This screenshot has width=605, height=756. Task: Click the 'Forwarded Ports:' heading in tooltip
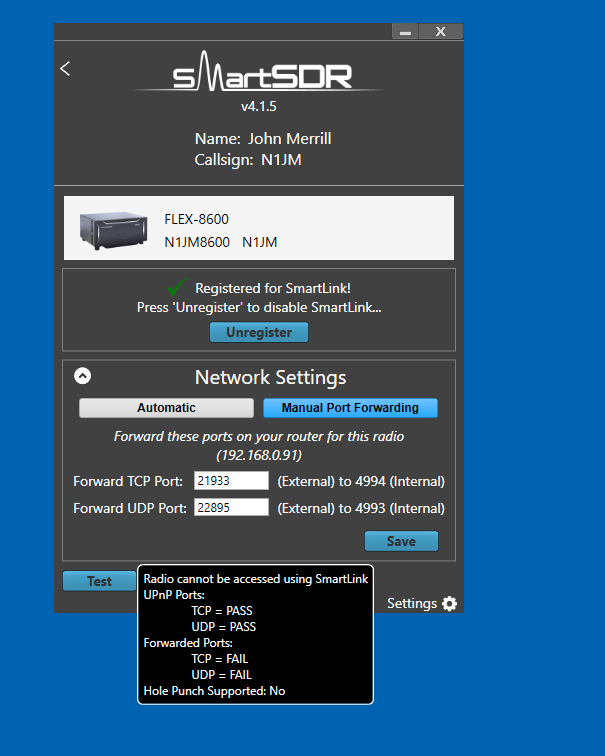(x=188, y=643)
